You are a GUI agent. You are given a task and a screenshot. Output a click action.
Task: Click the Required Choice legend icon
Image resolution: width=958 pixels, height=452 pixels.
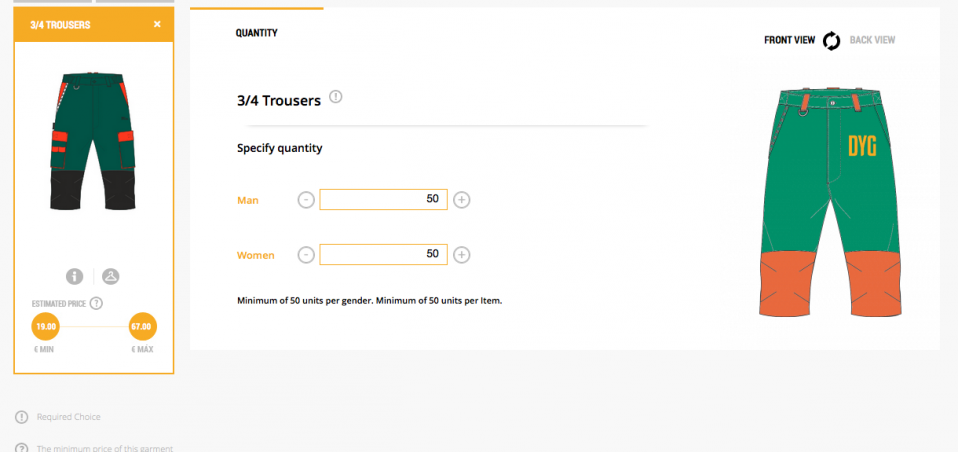(21, 417)
